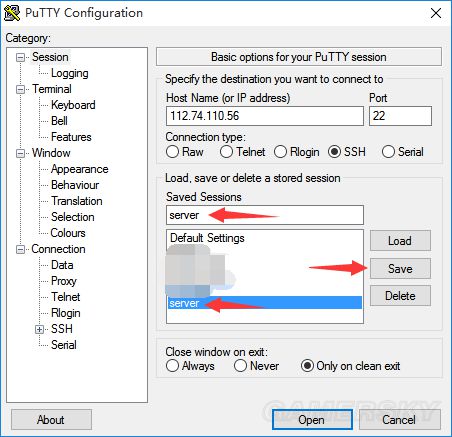Collapse the Window tree node
The image size is (452, 437).
(21, 153)
